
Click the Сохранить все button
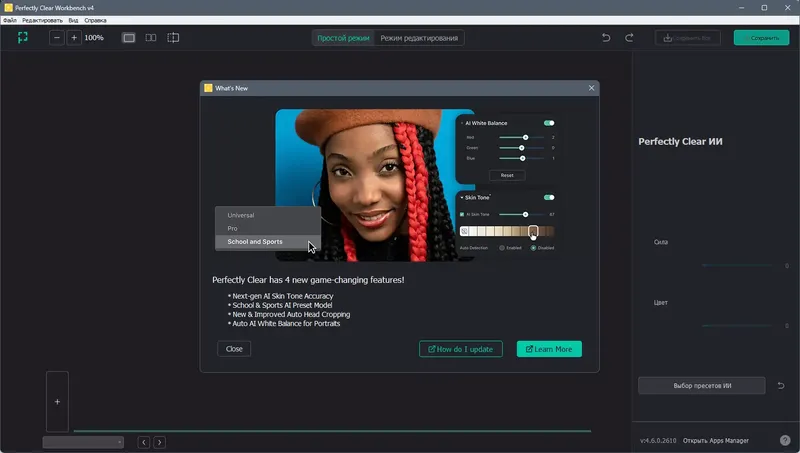[x=687, y=38]
